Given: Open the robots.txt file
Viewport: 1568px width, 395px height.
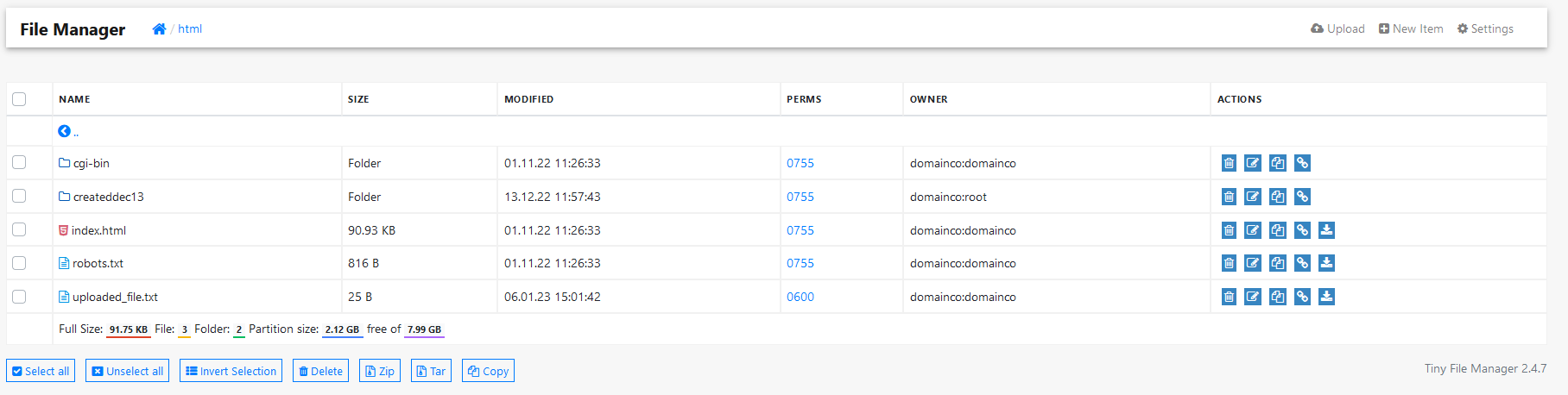Looking at the screenshot, I should (x=91, y=263).
